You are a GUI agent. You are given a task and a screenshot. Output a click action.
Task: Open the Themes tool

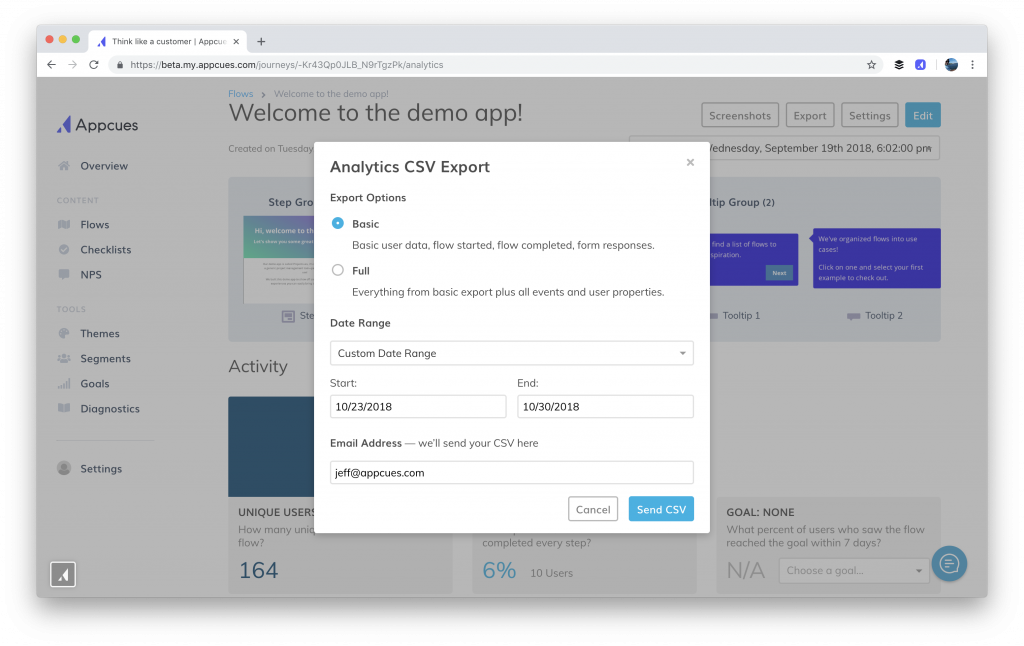(99, 333)
